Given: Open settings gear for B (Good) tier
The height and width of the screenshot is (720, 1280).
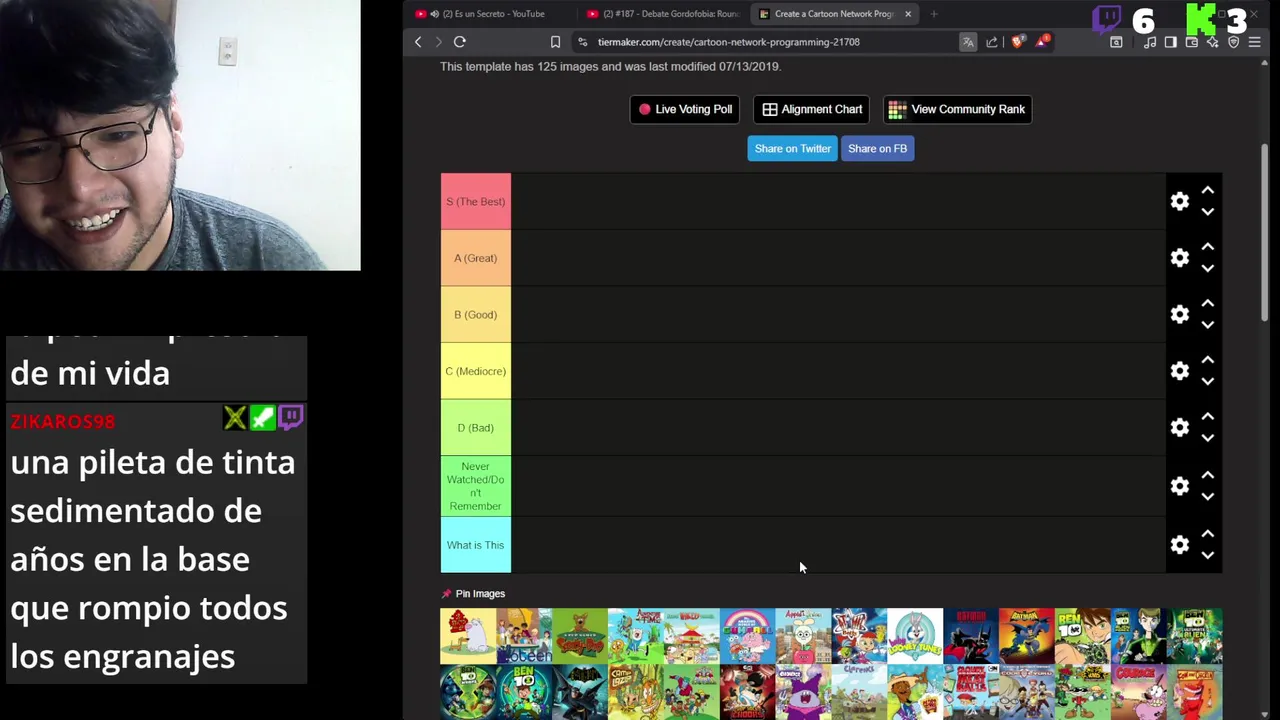Looking at the screenshot, I should coord(1180,314).
